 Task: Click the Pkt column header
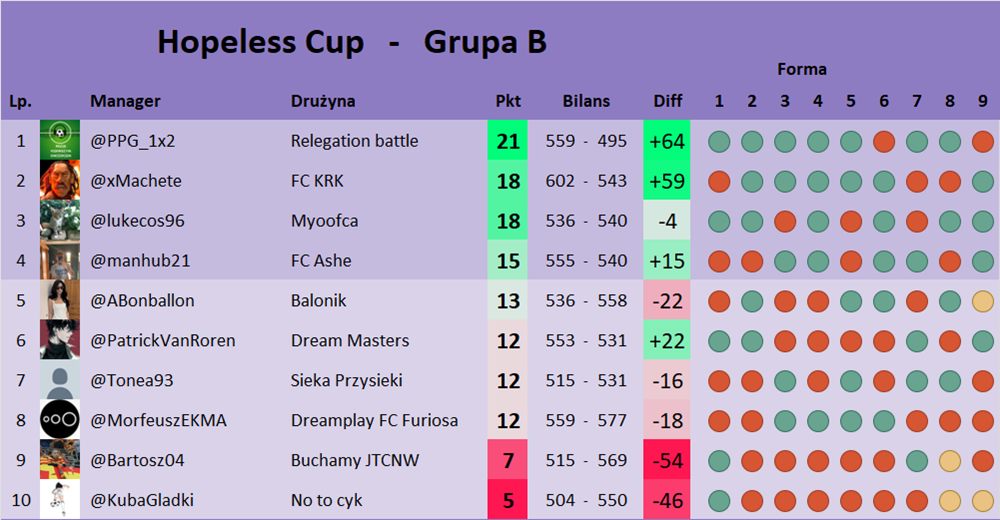pos(508,101)
